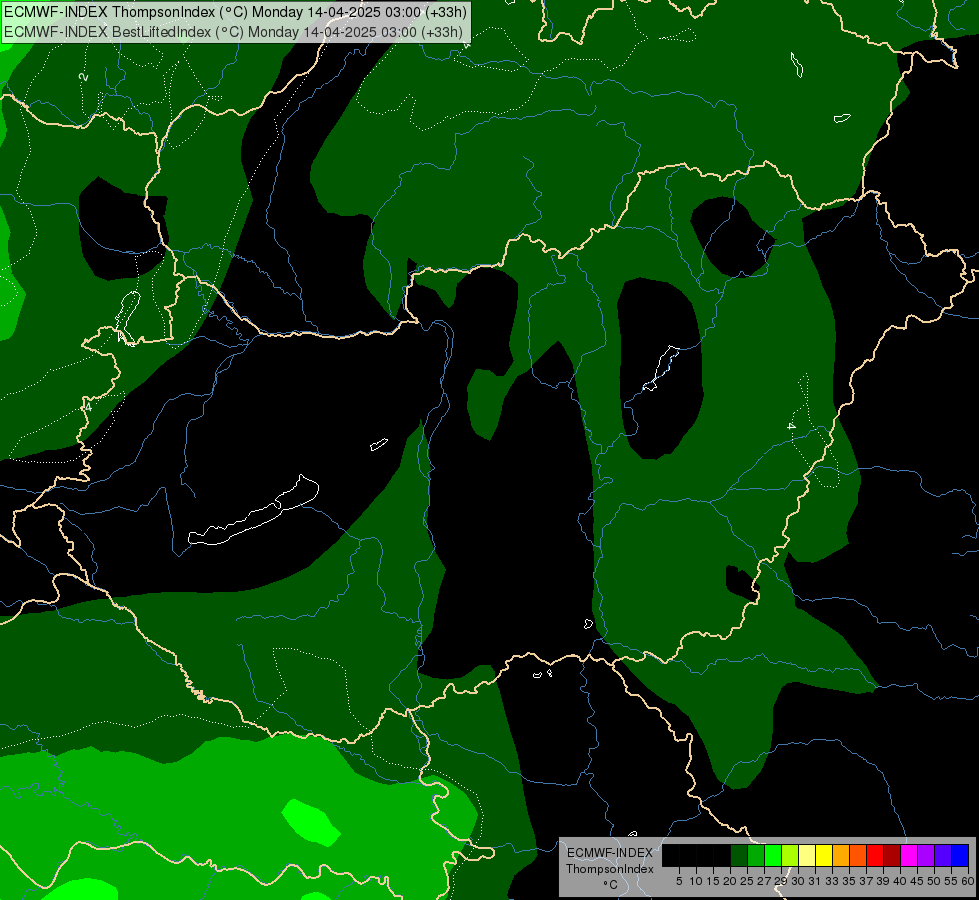This screenshot has height=900, width=979.
Task: Click the BestLiftedIndex title line in header
Action: [x=233, y=32]
